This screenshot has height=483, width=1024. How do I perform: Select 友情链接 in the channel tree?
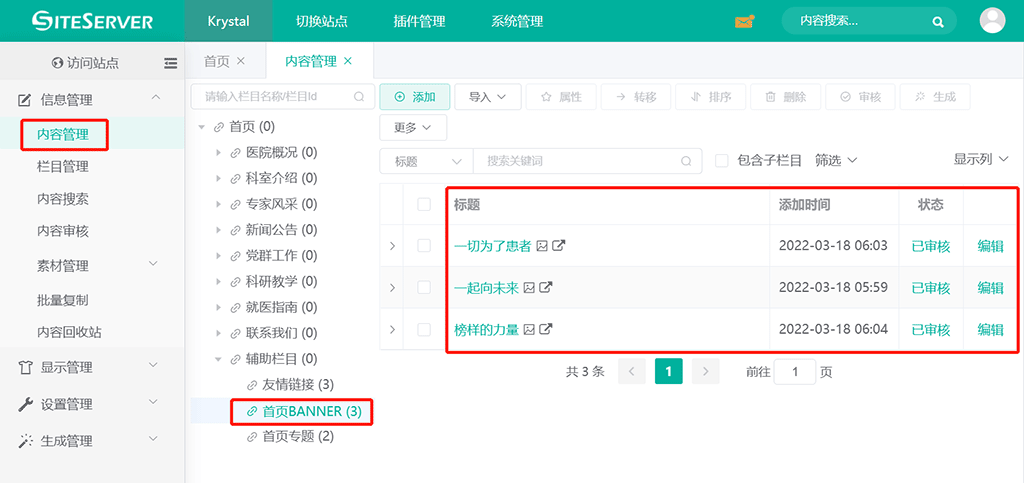297,385
